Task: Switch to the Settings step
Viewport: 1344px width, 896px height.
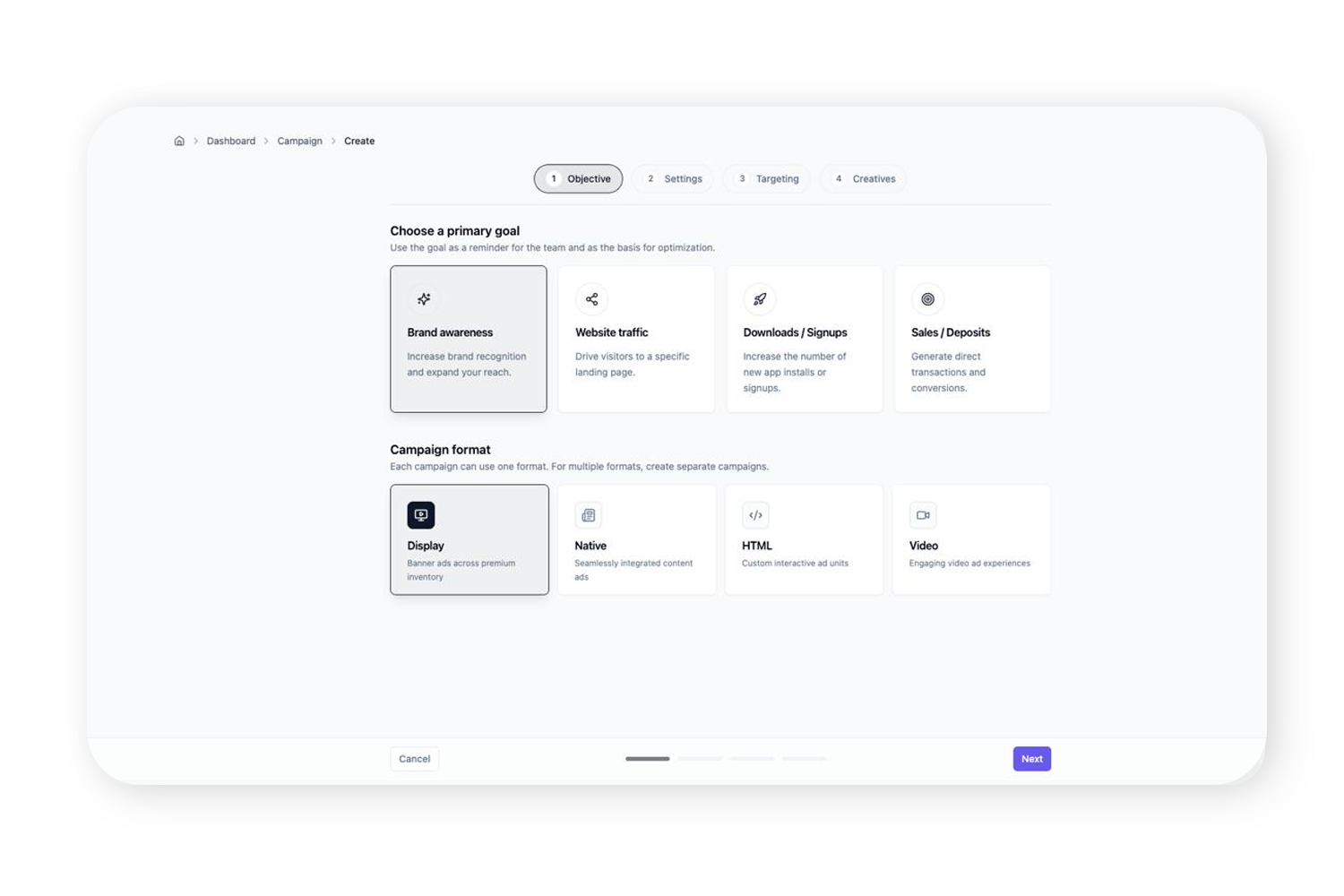Action: [x=672, y=178]
